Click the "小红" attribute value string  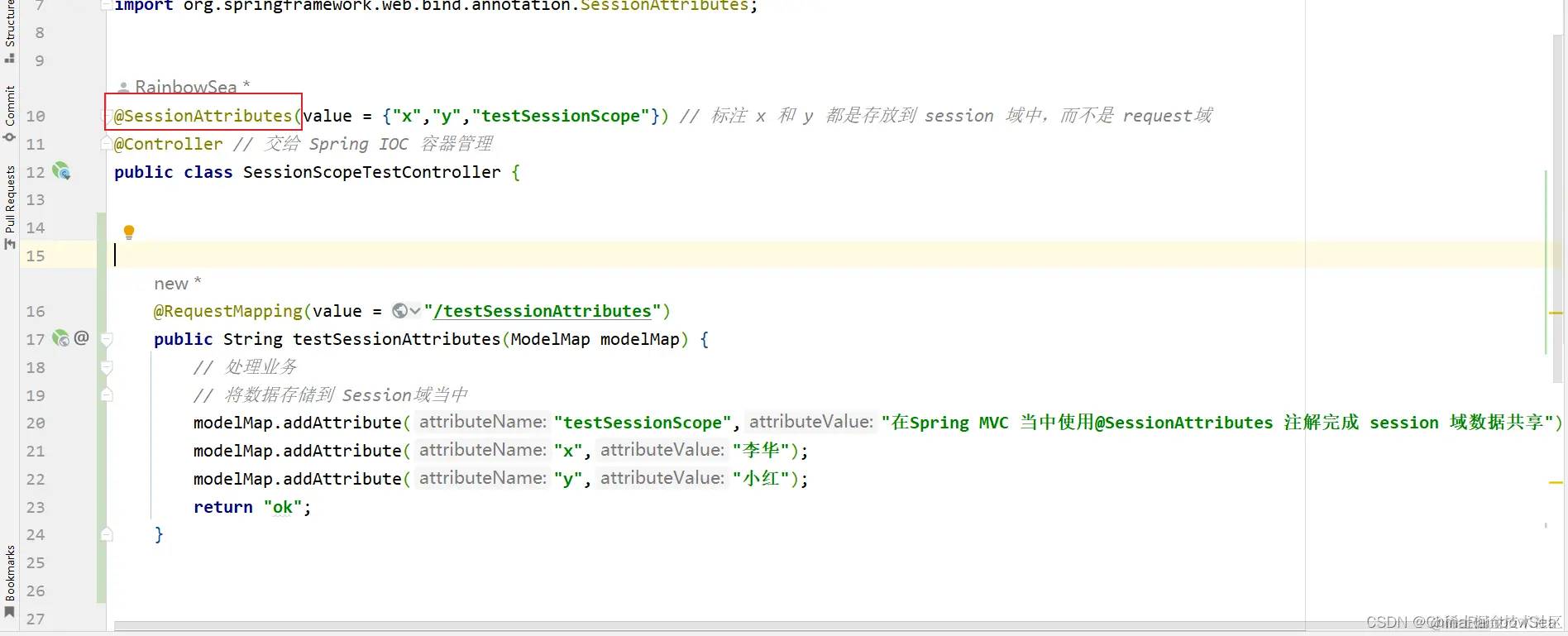[761, 479]
